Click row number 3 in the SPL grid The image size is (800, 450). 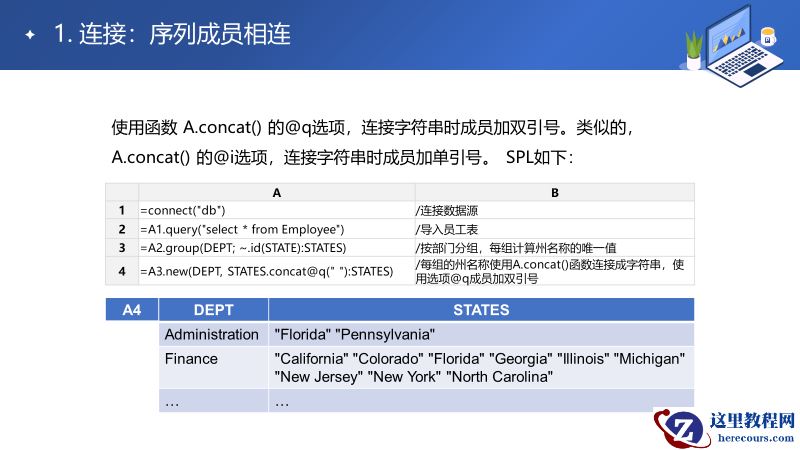pyautogui.click(x=122, y=248)
